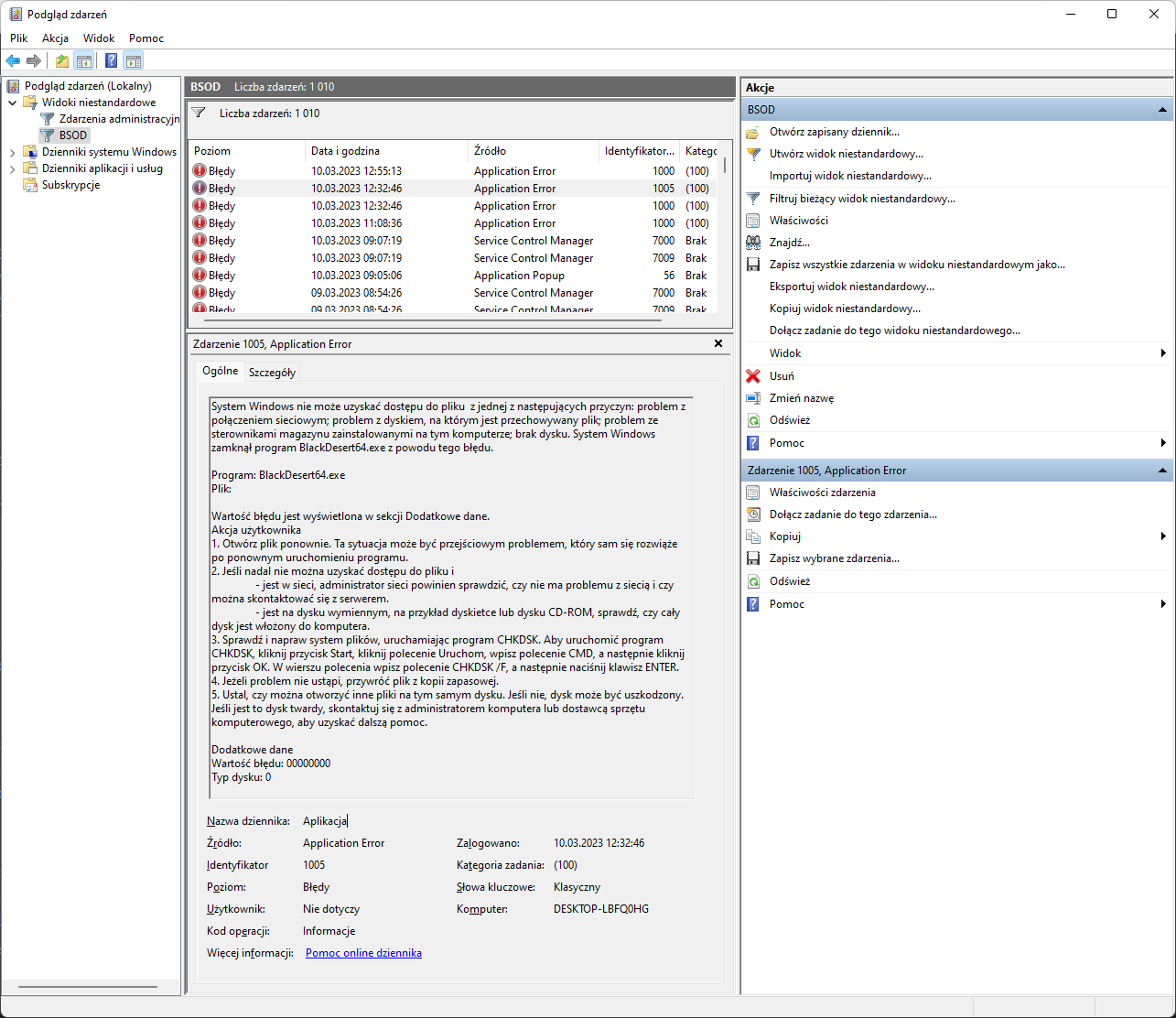Open the 'Widok' menu in menu bar

coord(99,38)
